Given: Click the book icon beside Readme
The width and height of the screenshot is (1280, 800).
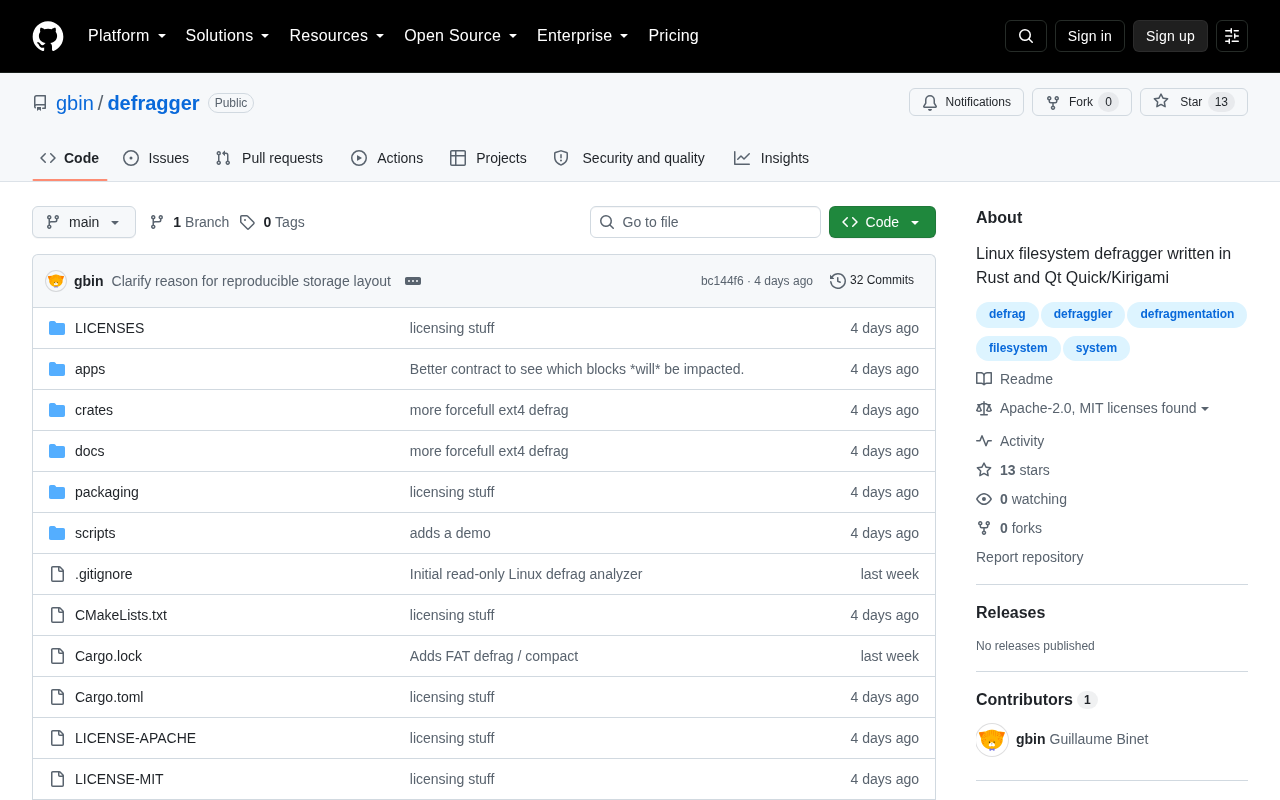Looking at the screenshot, I should (984, 379).
